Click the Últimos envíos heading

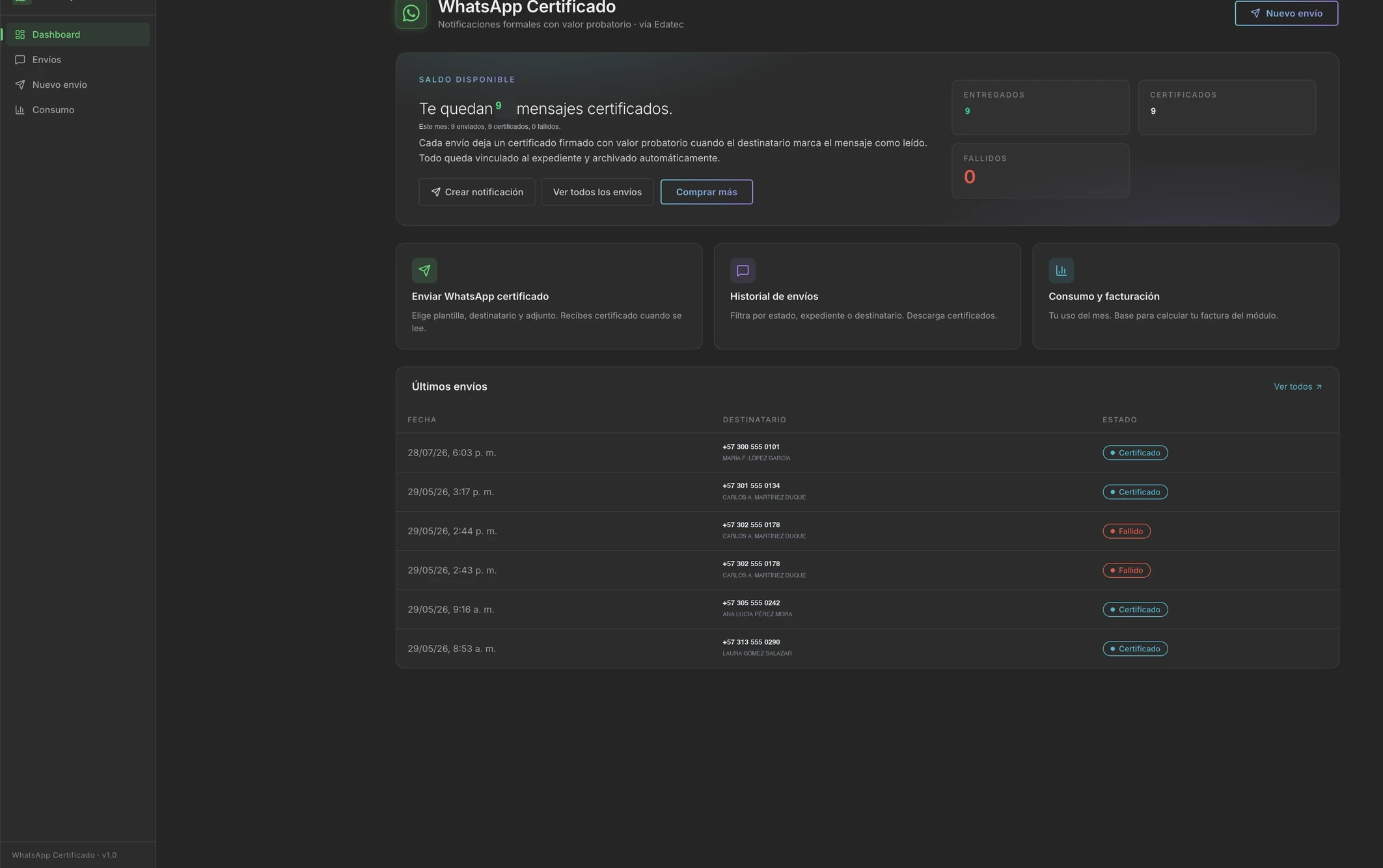[x=449, y=387]
